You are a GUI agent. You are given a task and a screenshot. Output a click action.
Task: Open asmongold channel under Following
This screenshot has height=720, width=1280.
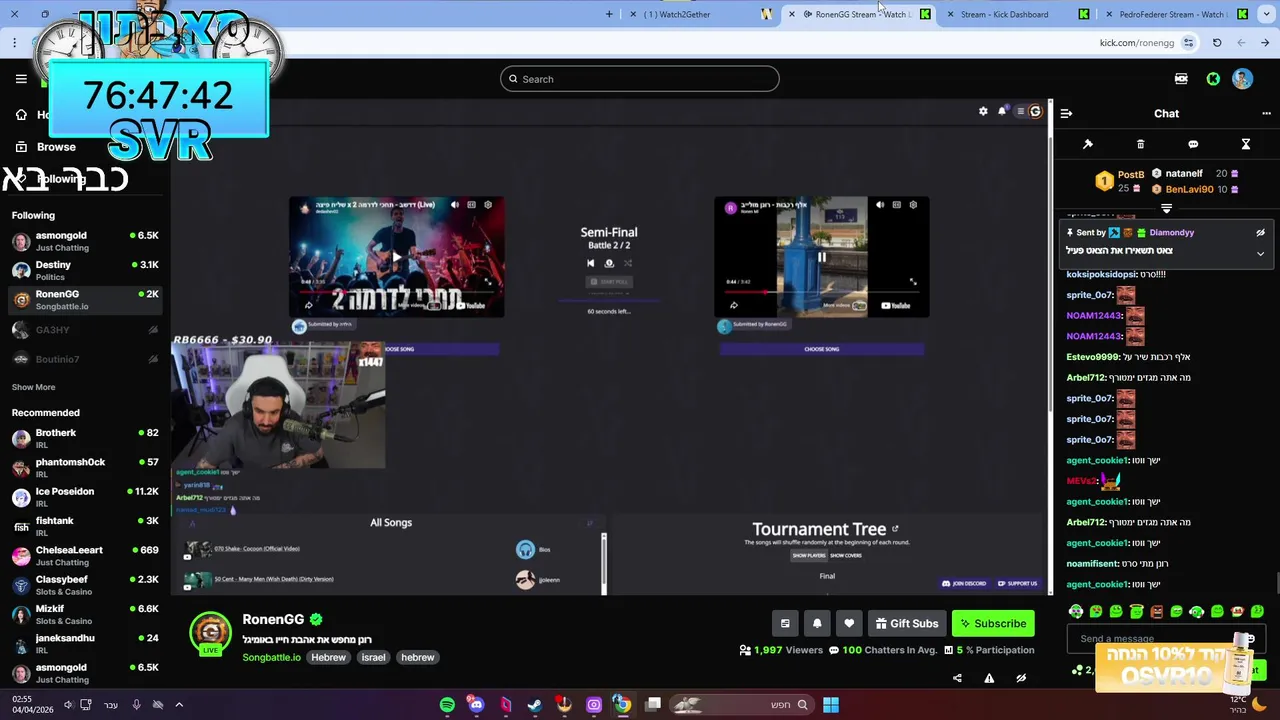(x=85, y=241)
